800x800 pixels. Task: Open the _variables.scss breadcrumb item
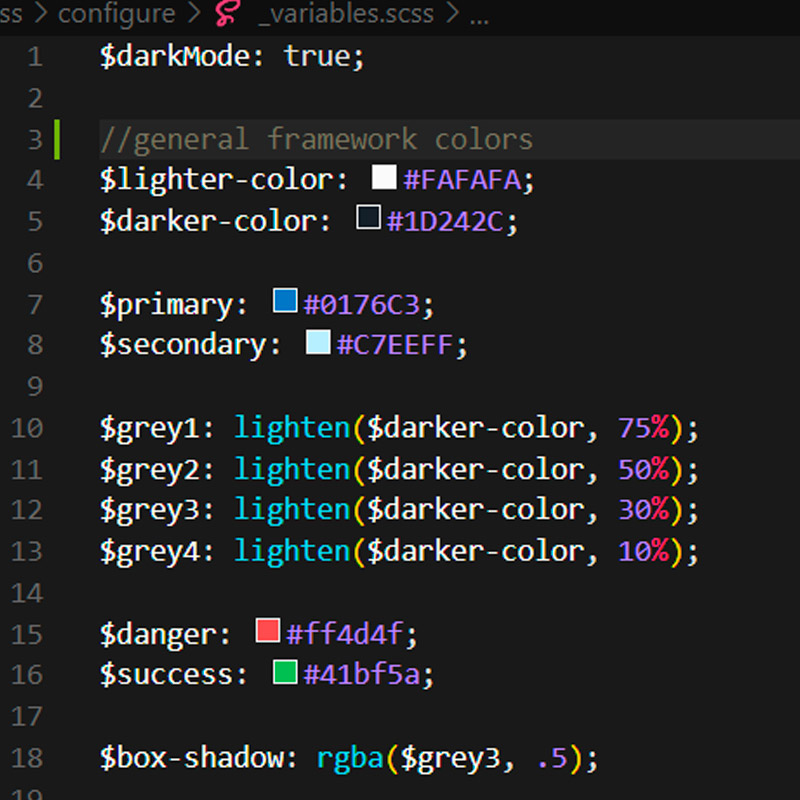pos(345,15)
